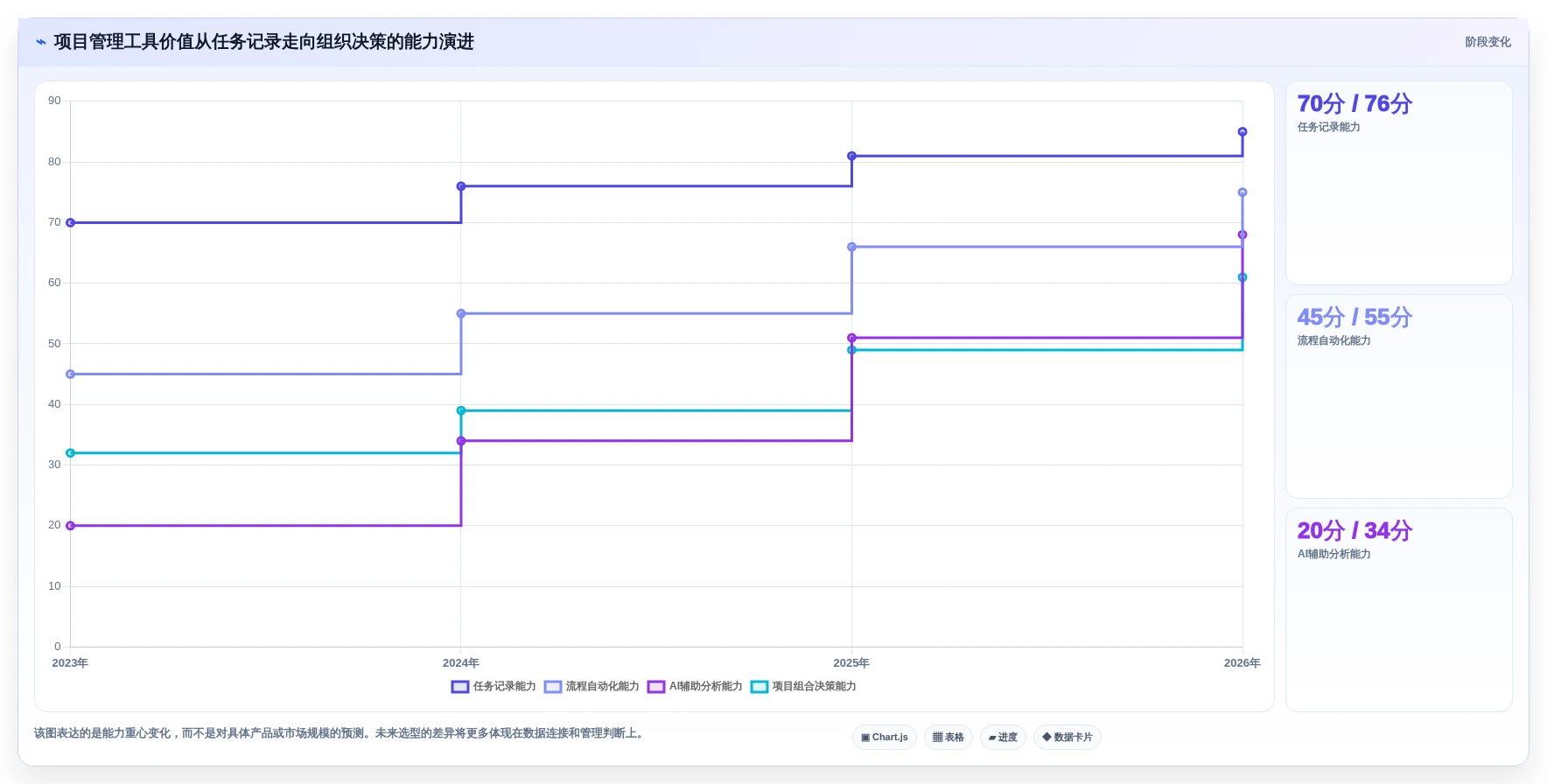This screenshot has height=784, width=1547.
Task: Toggle 任务记录能力 legend swatch
Action: pyautogui.click(x=460, y=687)
